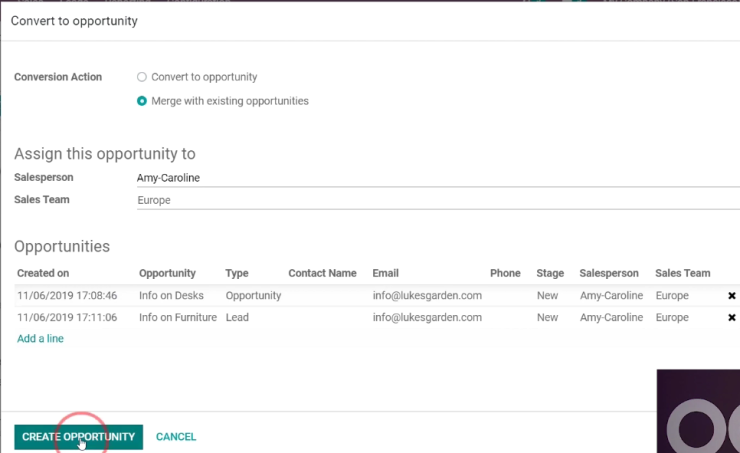This screenshot has height=453, width=740.
Task: Select Convert to opportunity radio option
Action: (142, 77)
